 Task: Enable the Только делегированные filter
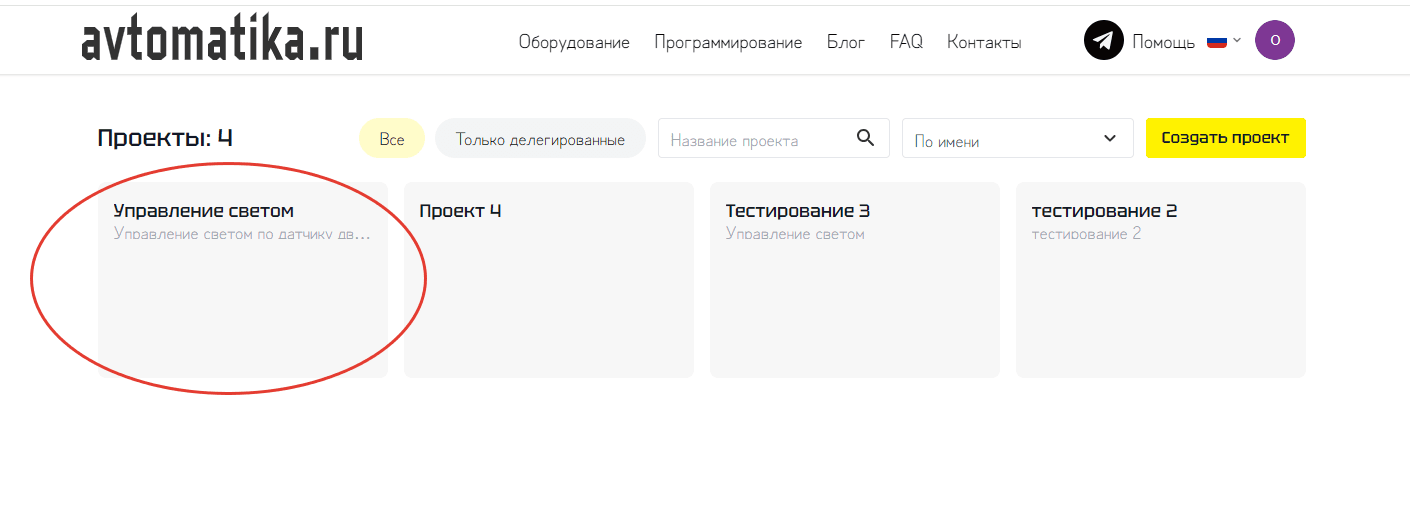(540, 139)
